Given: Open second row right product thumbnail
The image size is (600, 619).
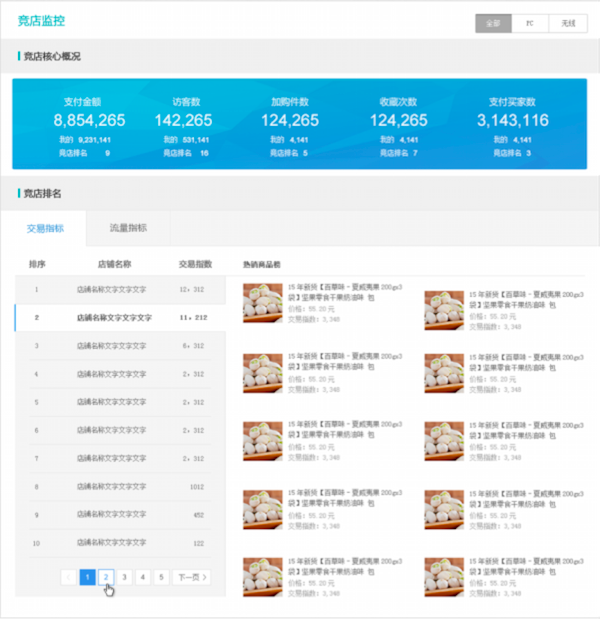Looking at the screenshot, I should (x=444, y=373).
